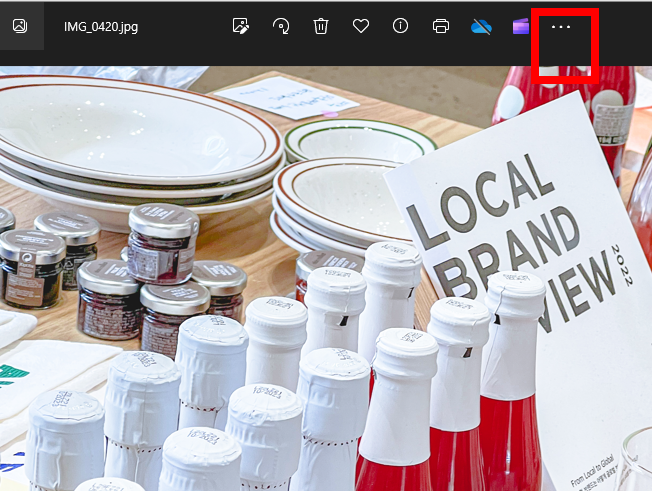Image resolution: width=652 pixels, height=491 pixels.
Task: Show file info with the info icon
Action: click(x=400, y=26)
